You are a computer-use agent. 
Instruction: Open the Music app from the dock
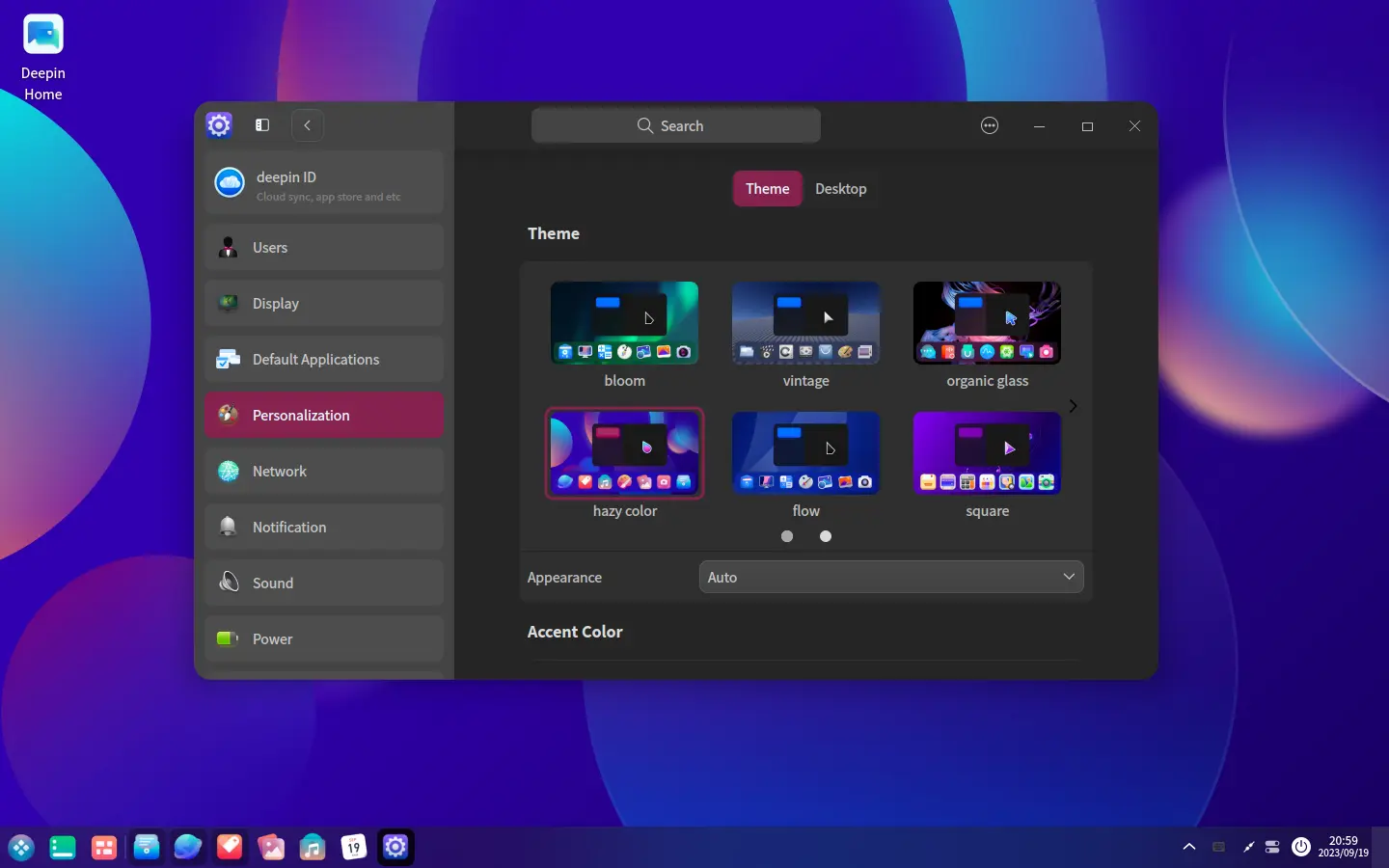pyautogui.click(x=313, y=848)
